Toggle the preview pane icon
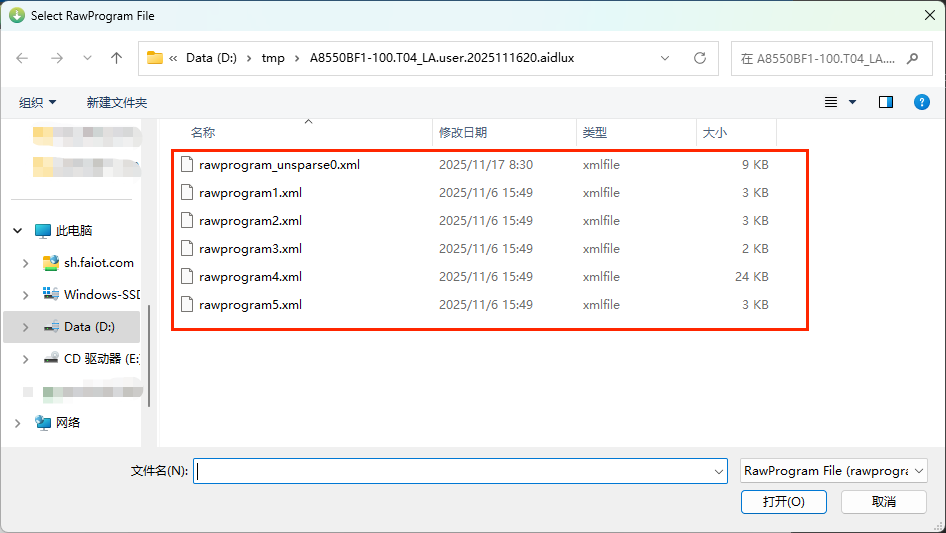Image resolution: width=946 pixels, height=533 pixels. [885, 102]
